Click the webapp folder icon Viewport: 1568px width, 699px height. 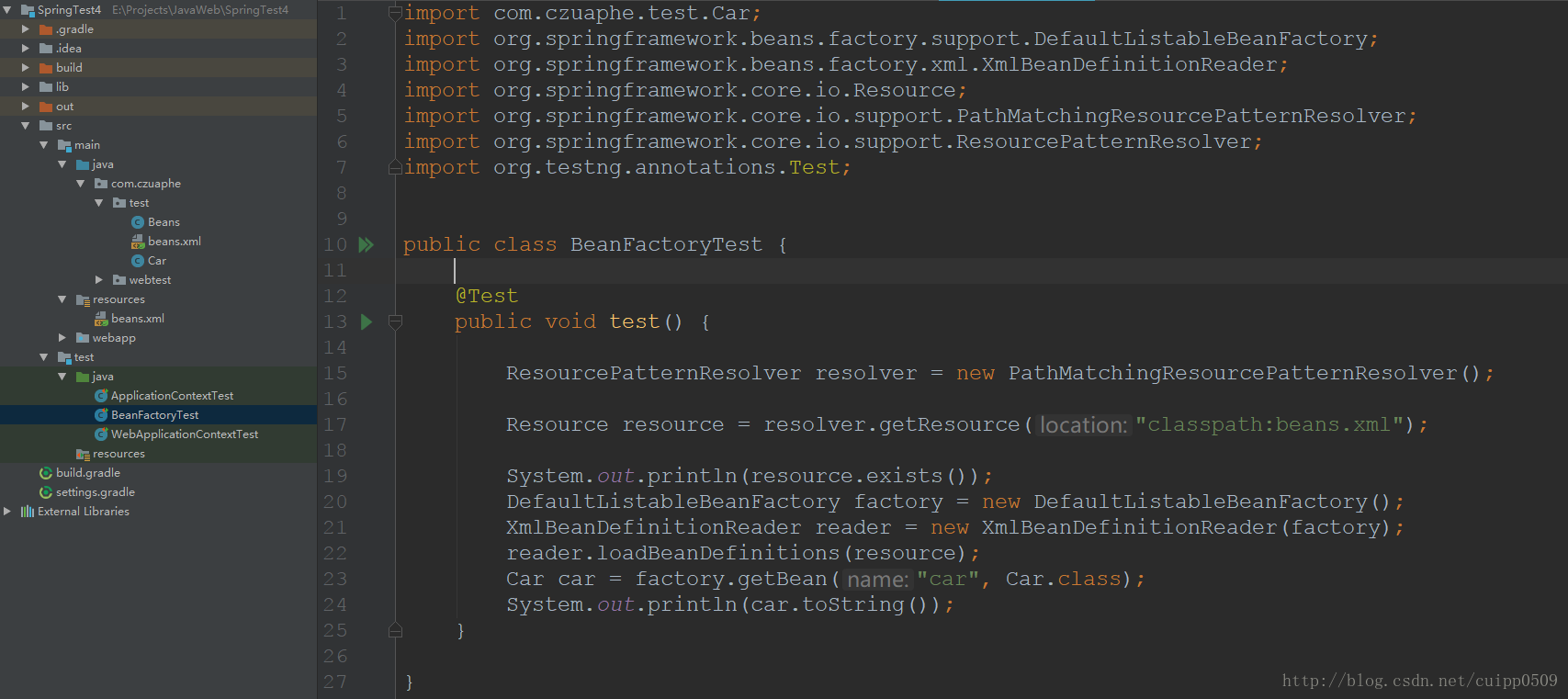(83, 338)
